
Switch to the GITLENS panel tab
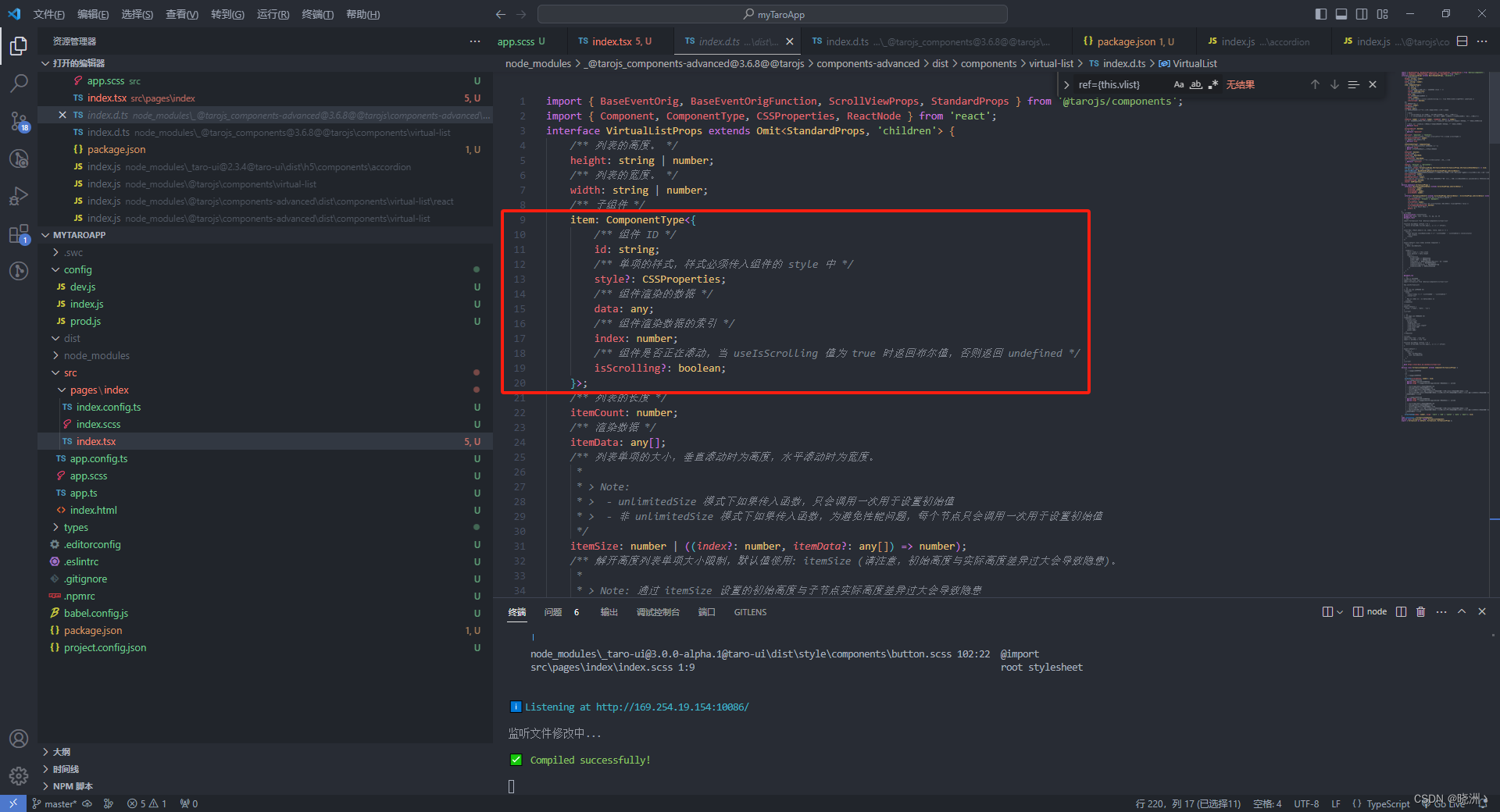click(750, 612)
